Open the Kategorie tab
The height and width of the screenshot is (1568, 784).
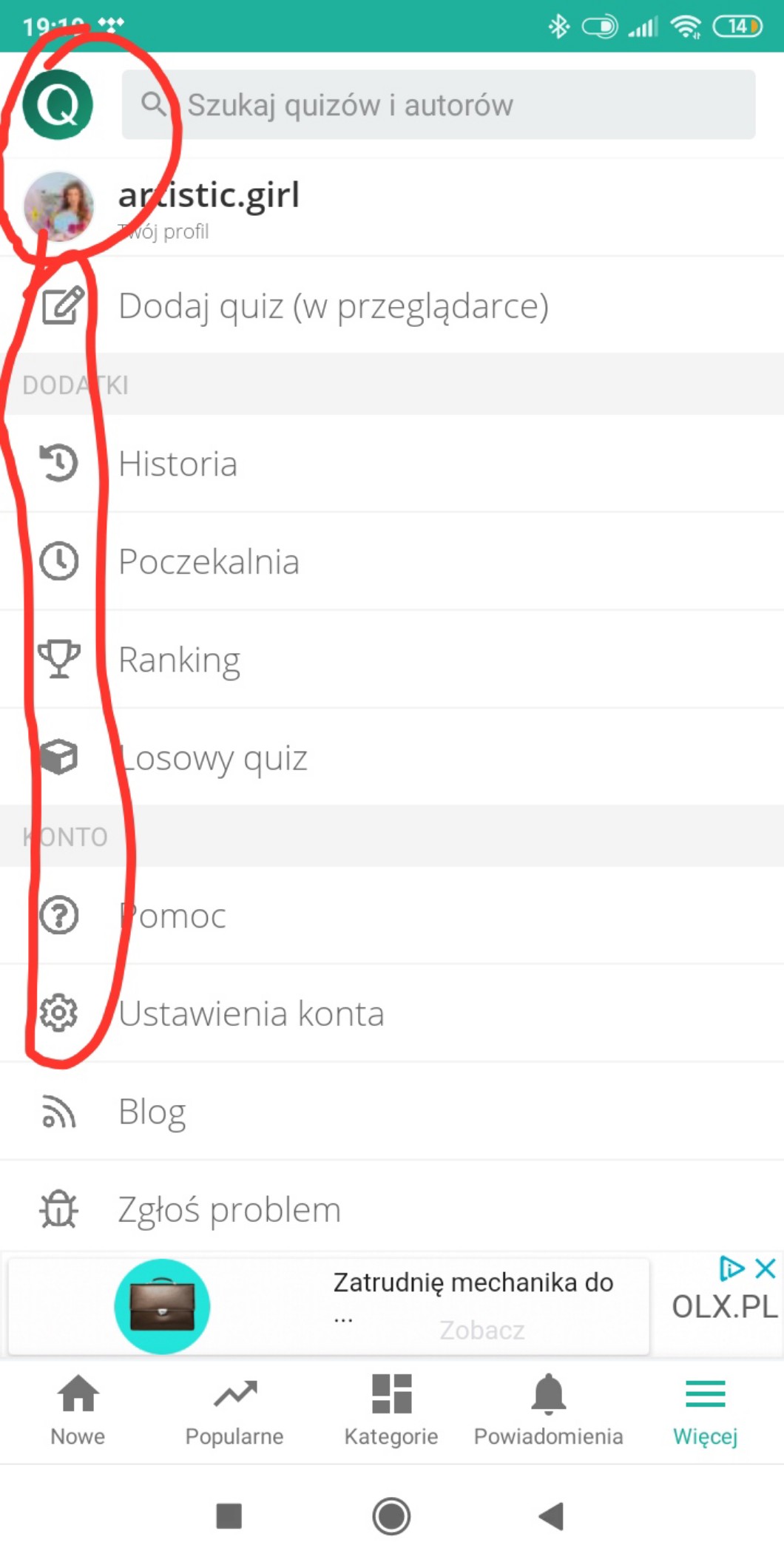click(391, 1410)
